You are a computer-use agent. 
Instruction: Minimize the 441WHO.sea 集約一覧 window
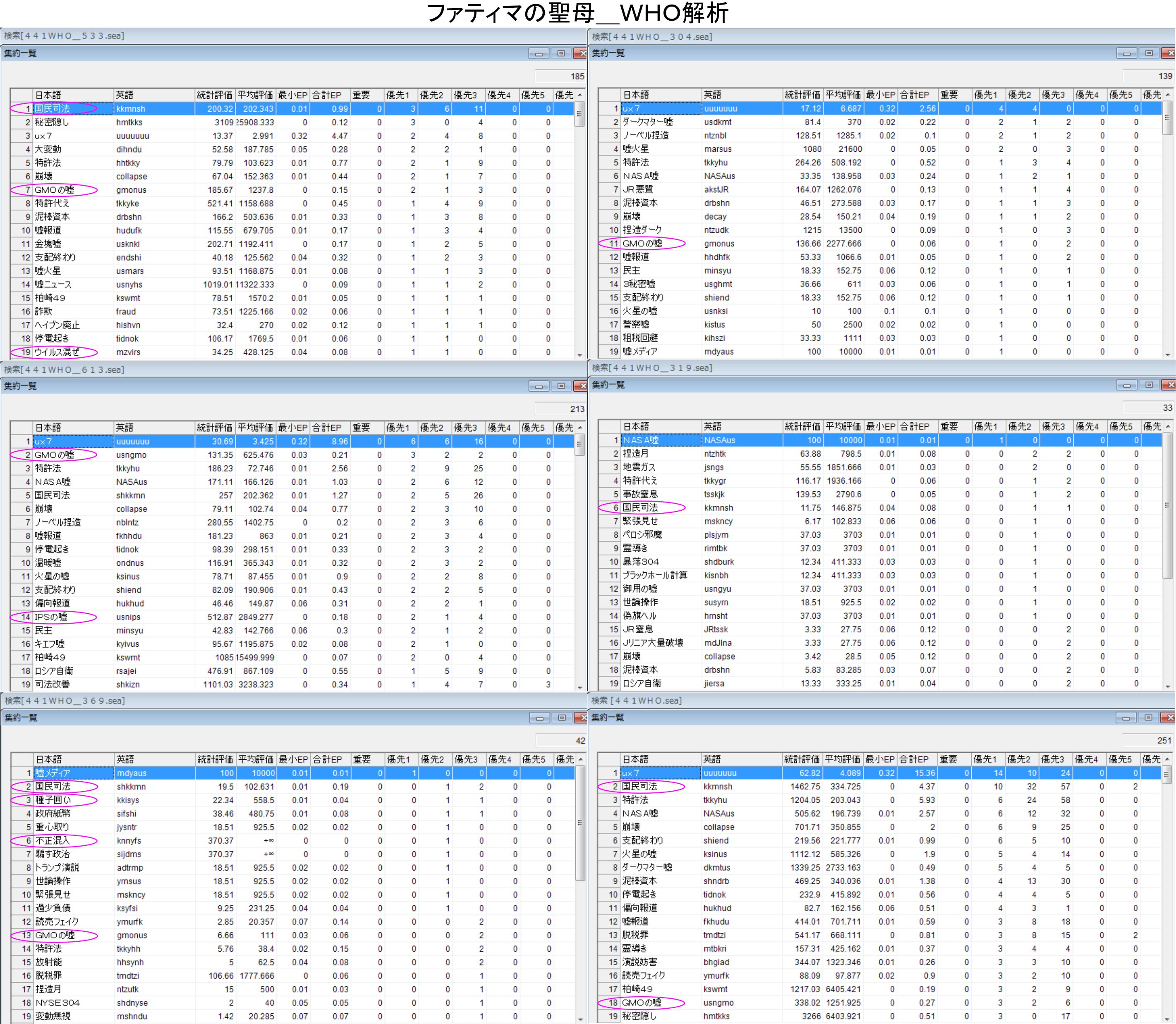(x=1126, y=718)
